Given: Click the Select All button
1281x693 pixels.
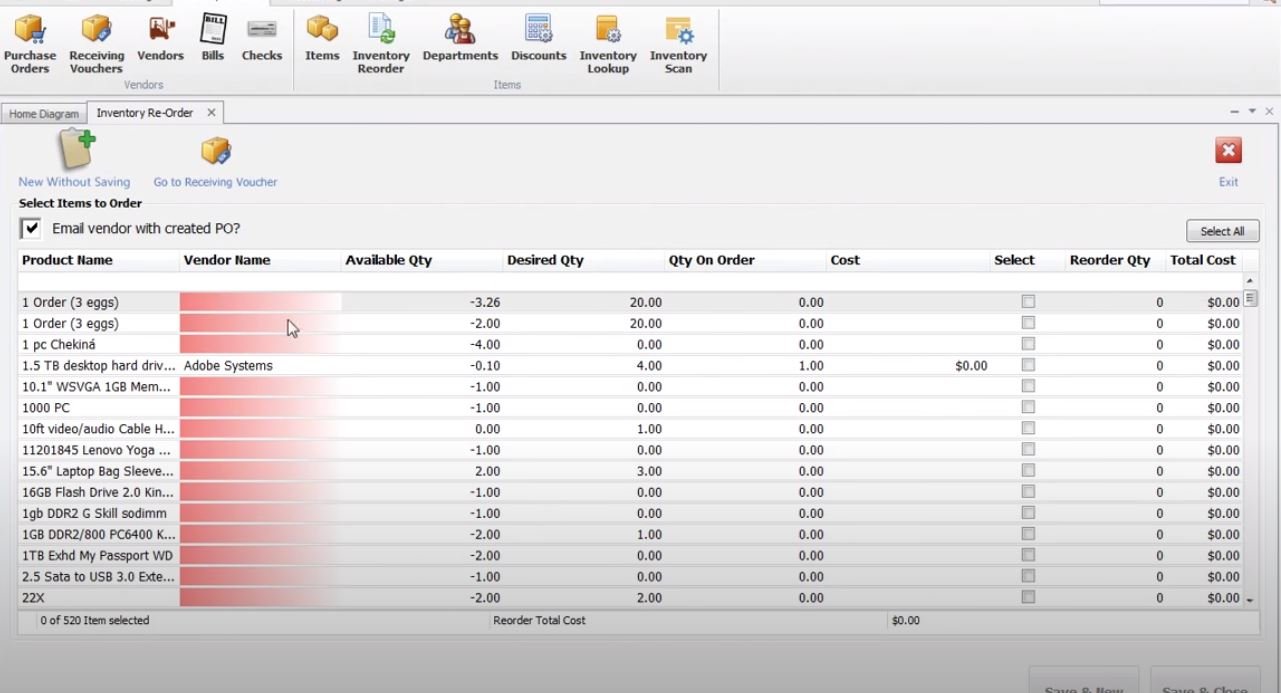Looking at the screenshot, I should pos(1222,231).
